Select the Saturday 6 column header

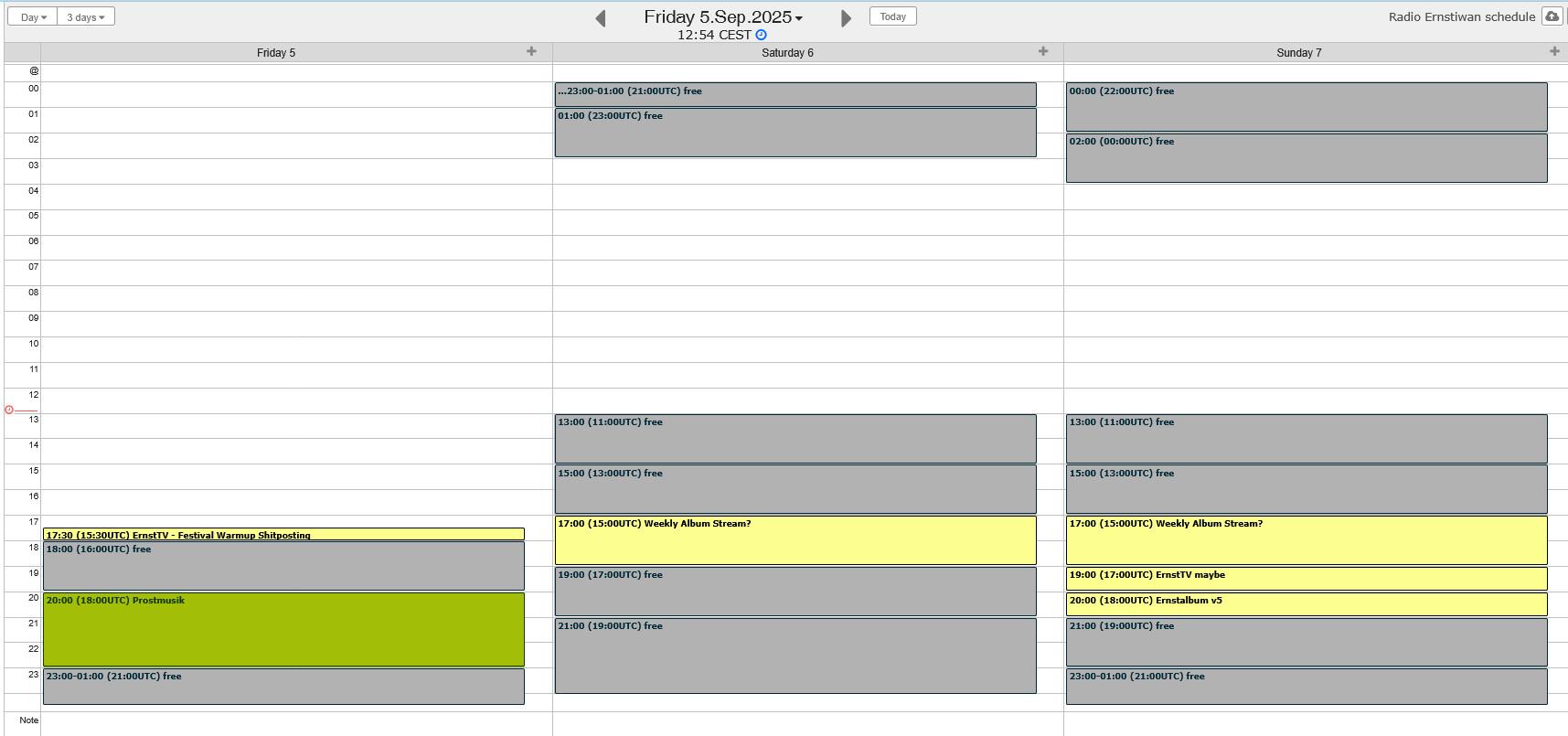coord(788,53)
